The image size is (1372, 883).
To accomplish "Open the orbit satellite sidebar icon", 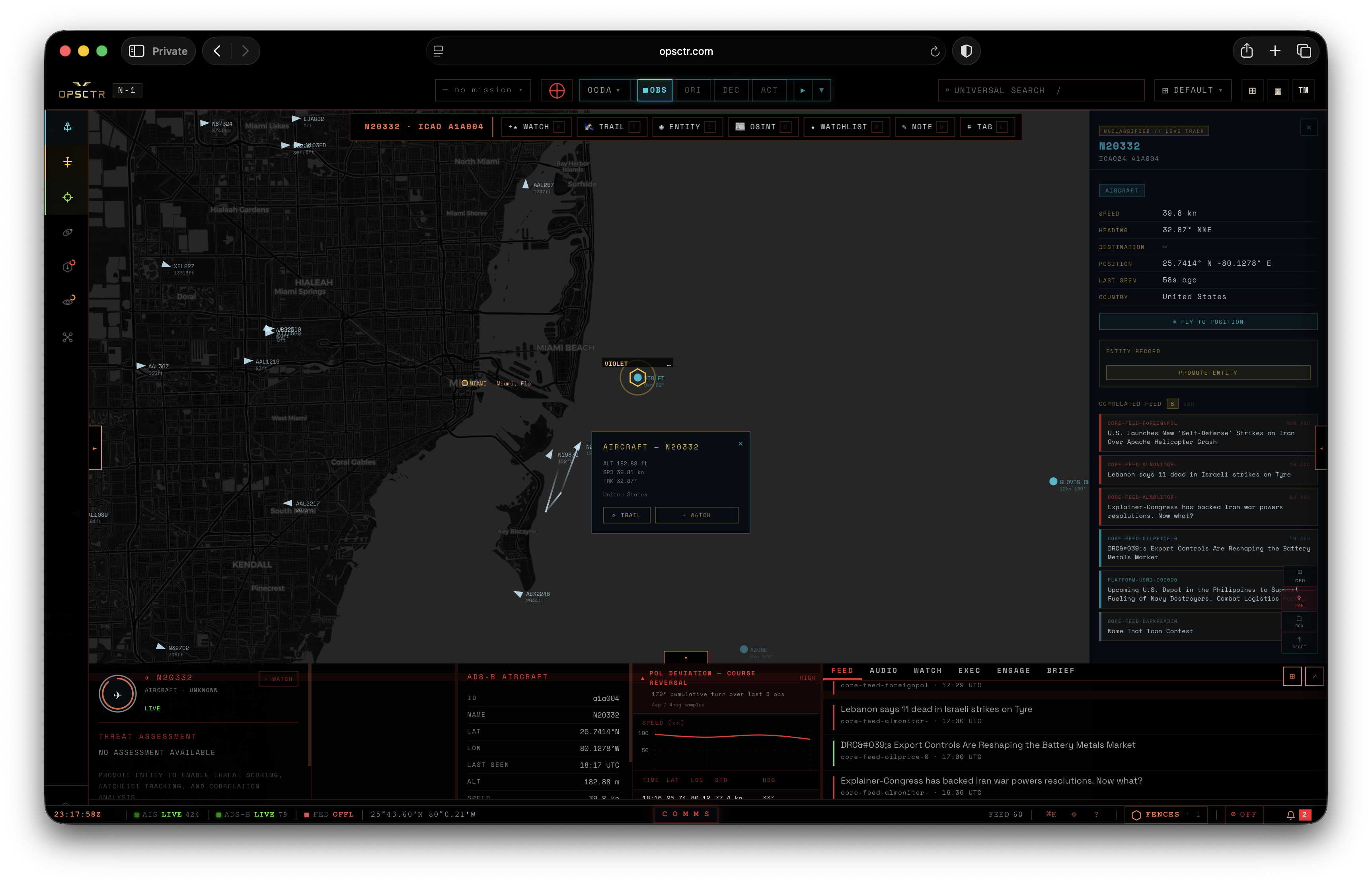I will pos(68,232).
